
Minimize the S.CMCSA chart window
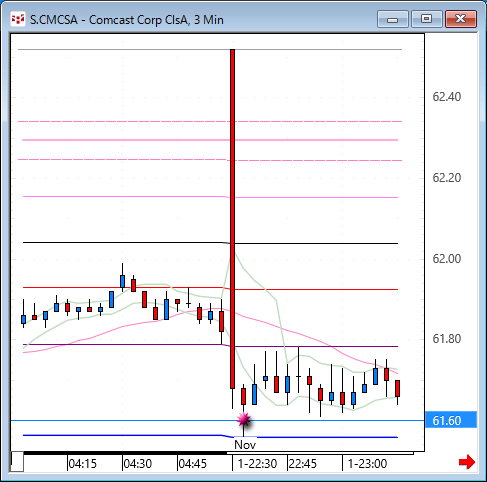[x=393, y=19]
